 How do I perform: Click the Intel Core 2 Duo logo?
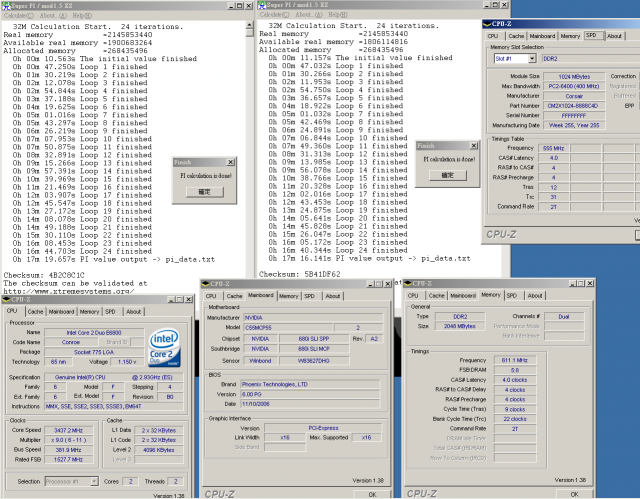(164, 348)
